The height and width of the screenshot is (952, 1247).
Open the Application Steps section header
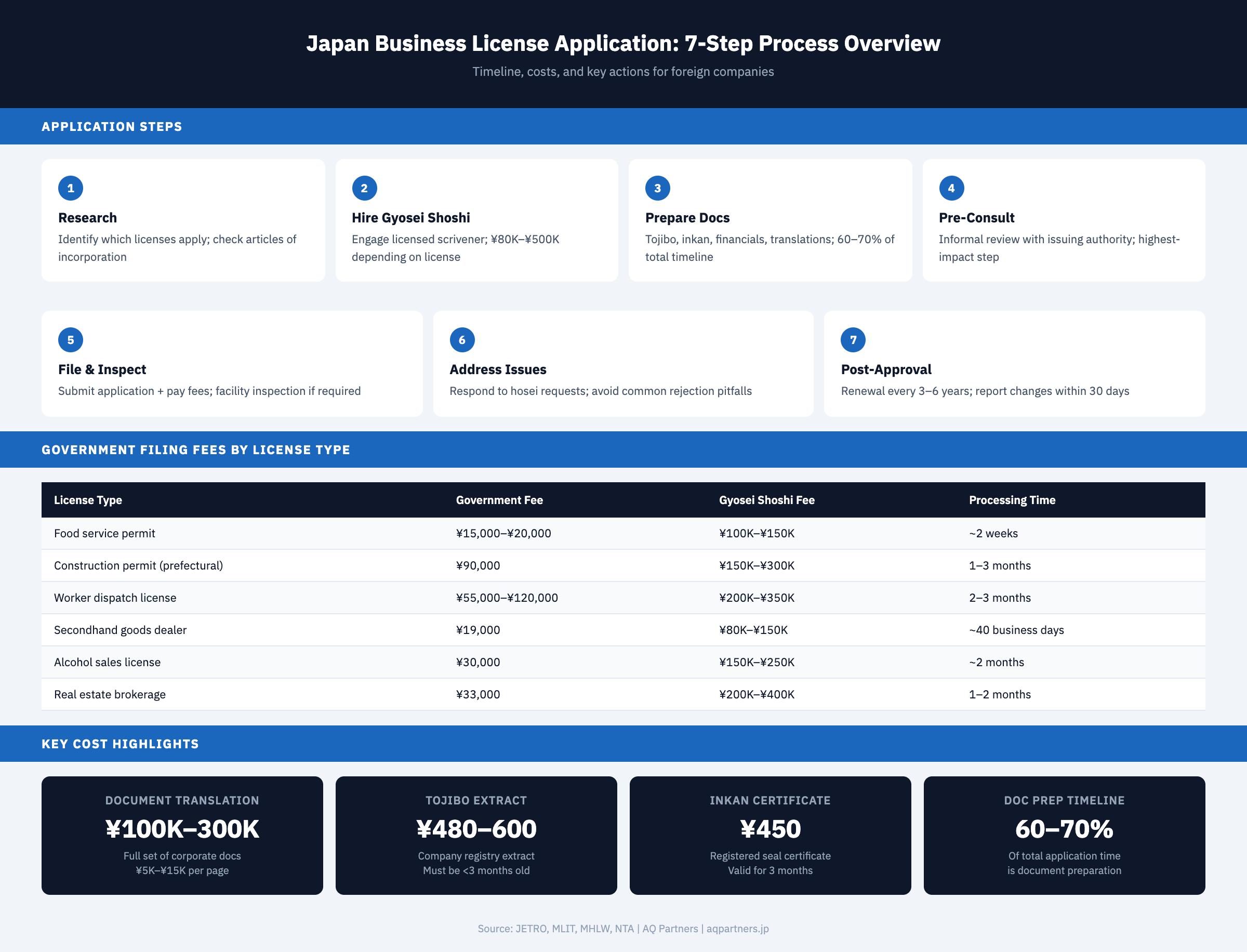pyautogui.click(x=112, y=126)
